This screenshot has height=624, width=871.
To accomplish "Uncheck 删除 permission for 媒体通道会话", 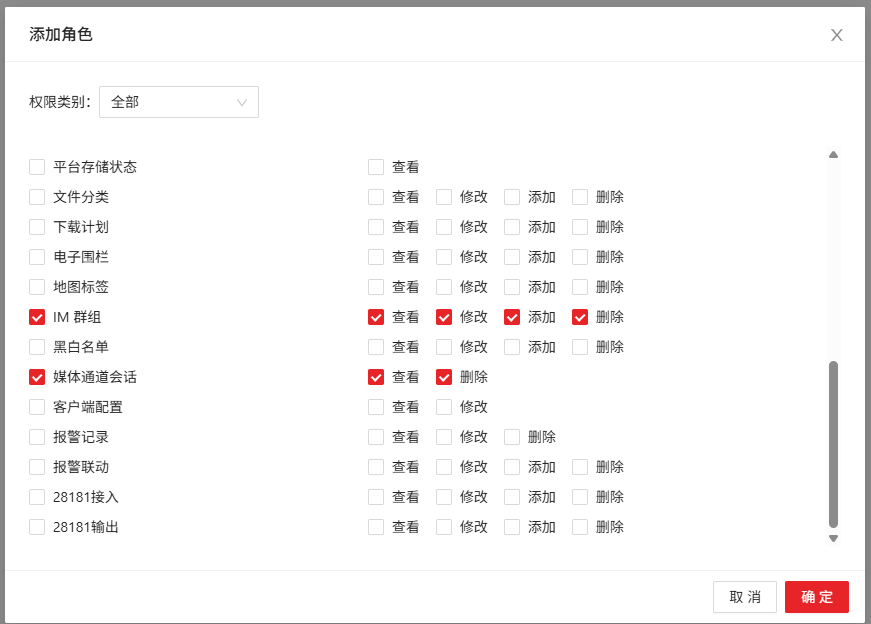I will 444,377.
